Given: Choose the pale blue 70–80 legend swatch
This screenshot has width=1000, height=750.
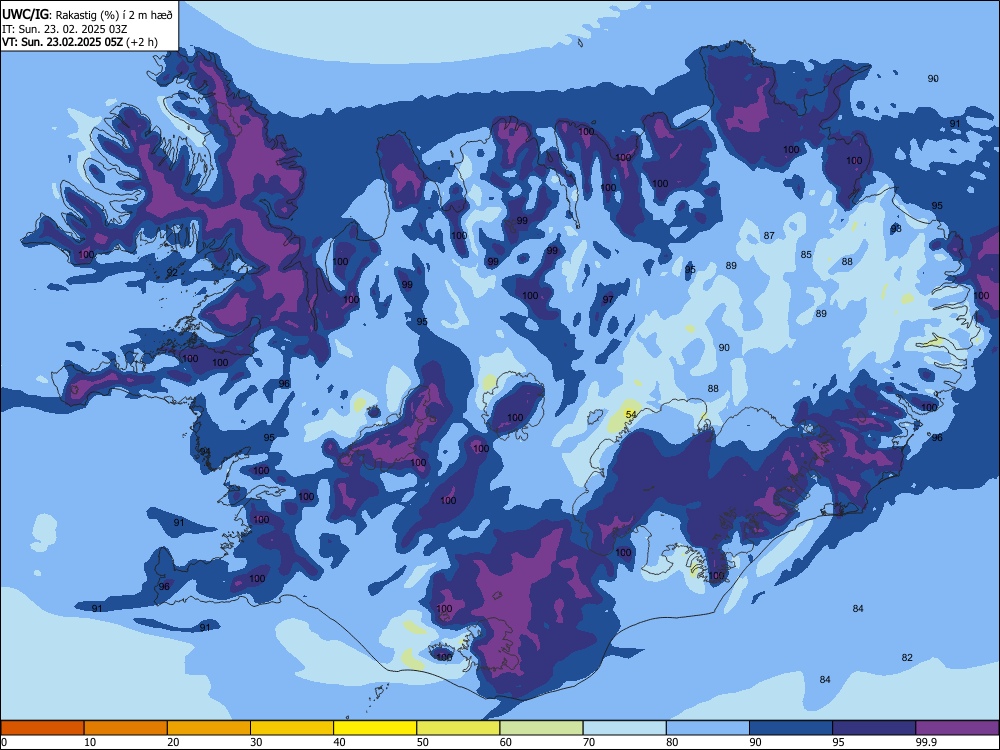Looking at the screenshot, I should (624, 728).
